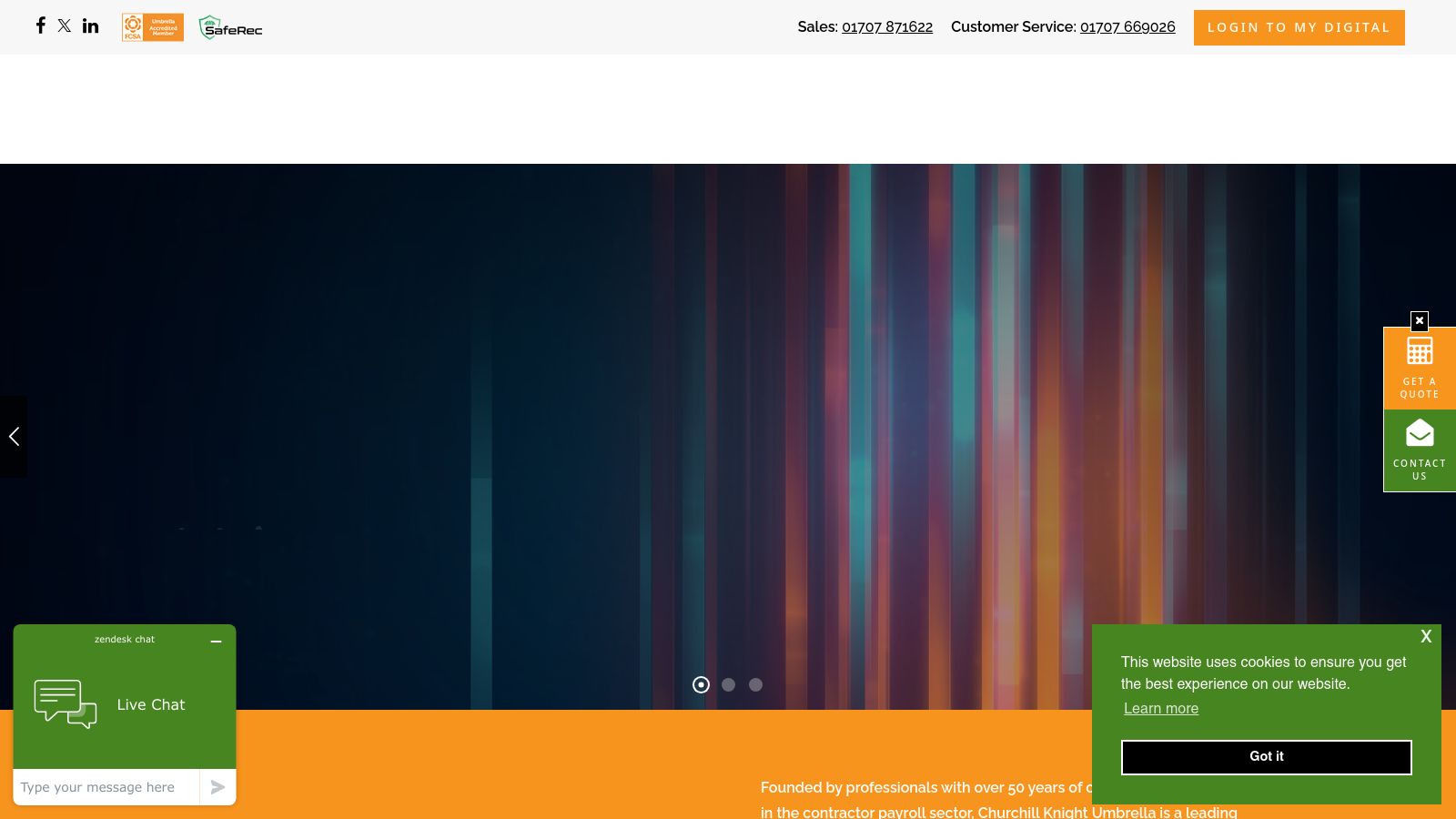Select the first slider navigation dot
This screenshot has height=819, width=1456.
click(701, 684)
